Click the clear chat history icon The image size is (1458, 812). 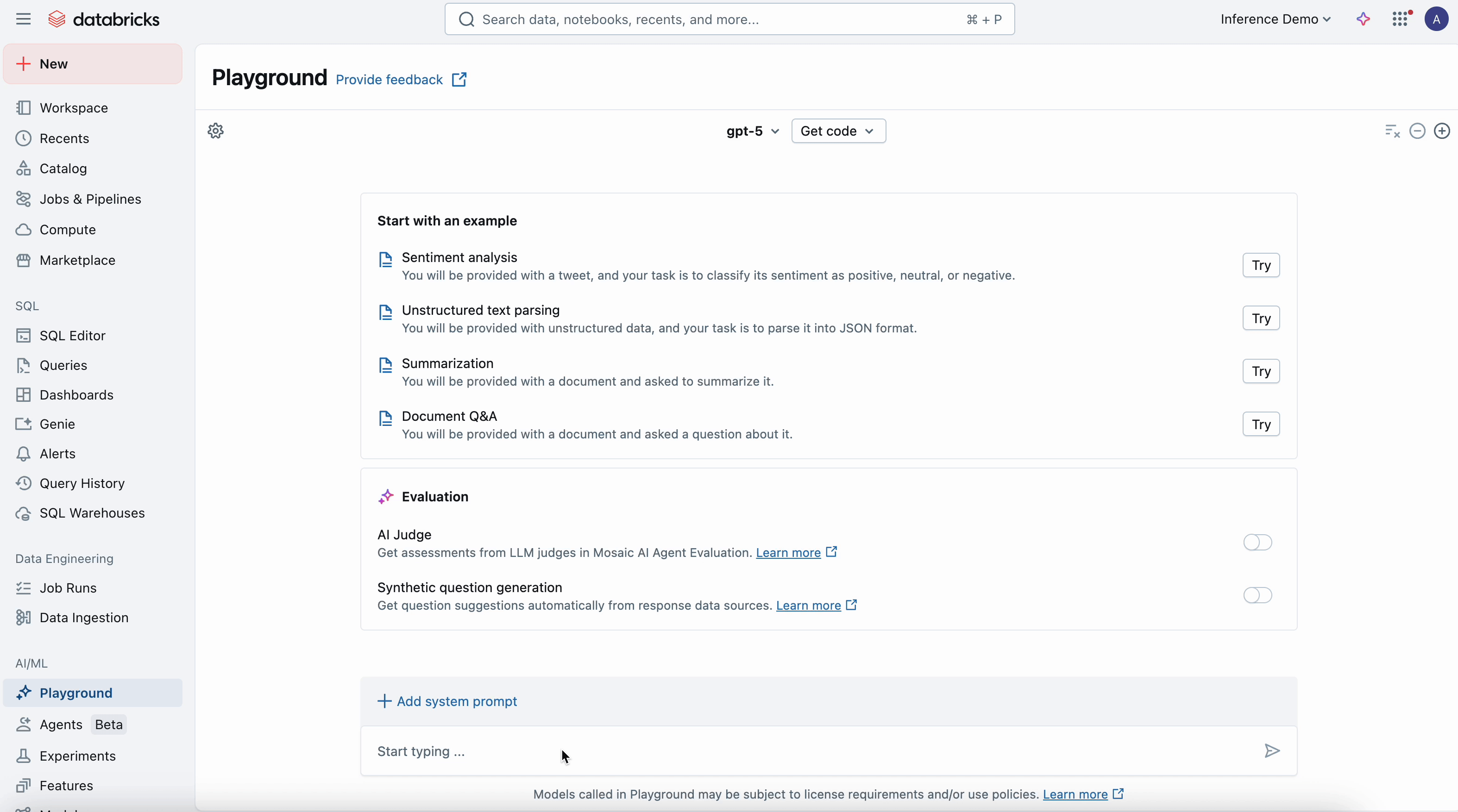[x=1392, y=131]
